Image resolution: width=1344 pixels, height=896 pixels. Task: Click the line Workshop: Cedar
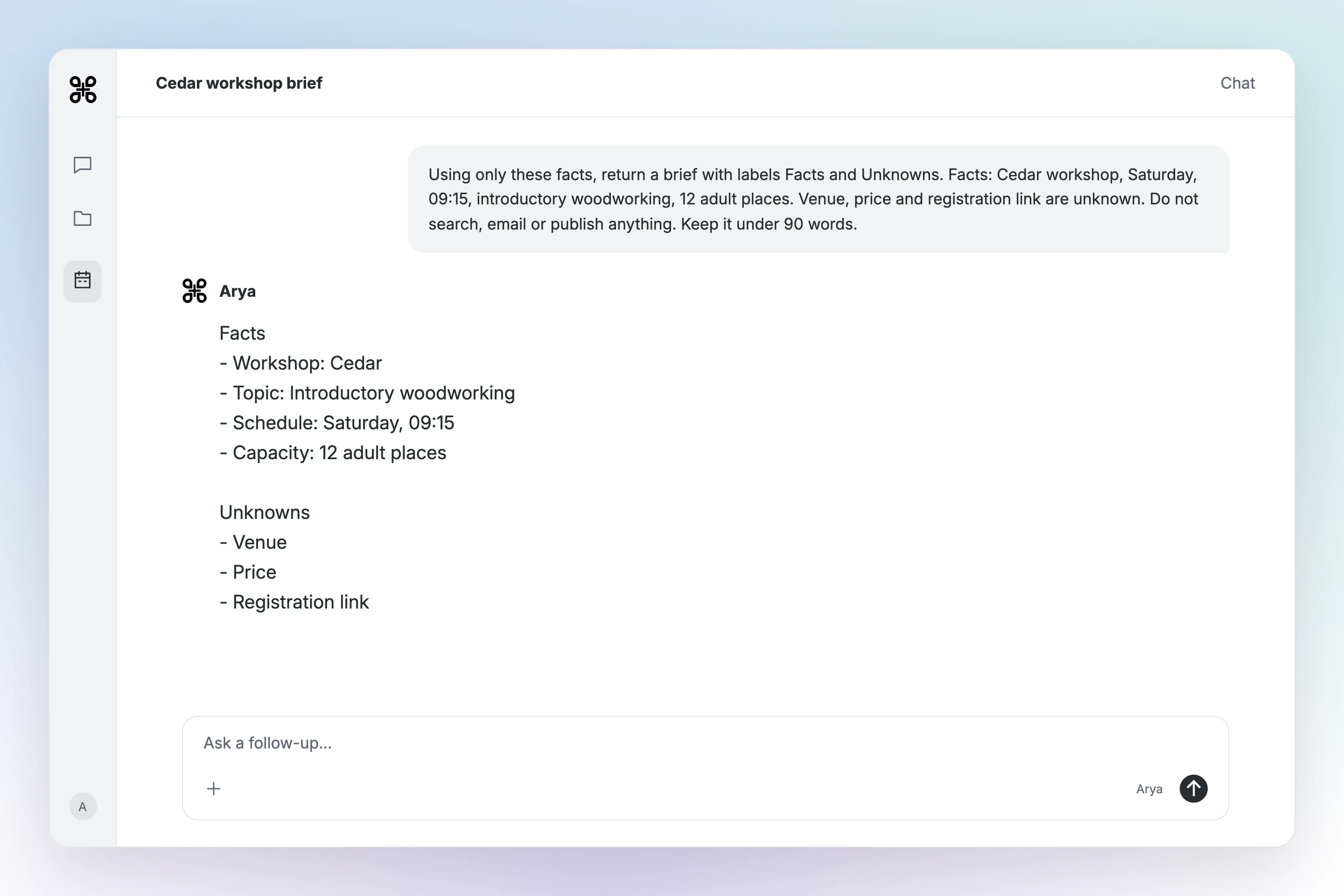[x=301, y=364]
